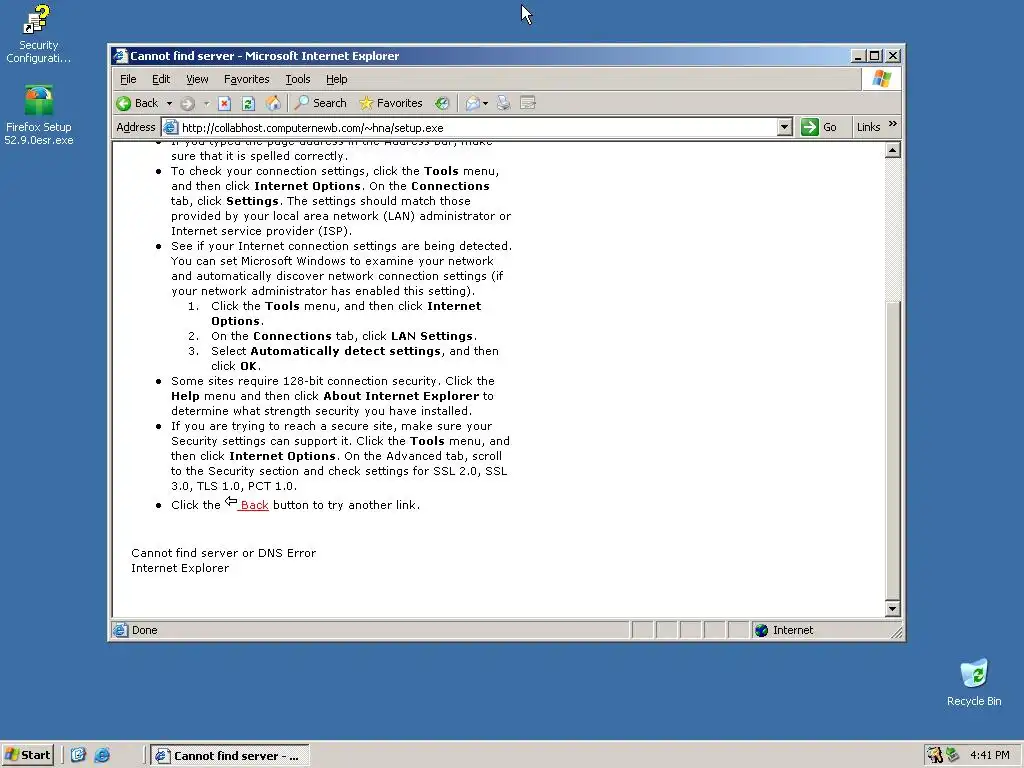1024x768 pixels.
Task: Select the Recycle Bin desktop icon
Action: [x=974, y=683]
